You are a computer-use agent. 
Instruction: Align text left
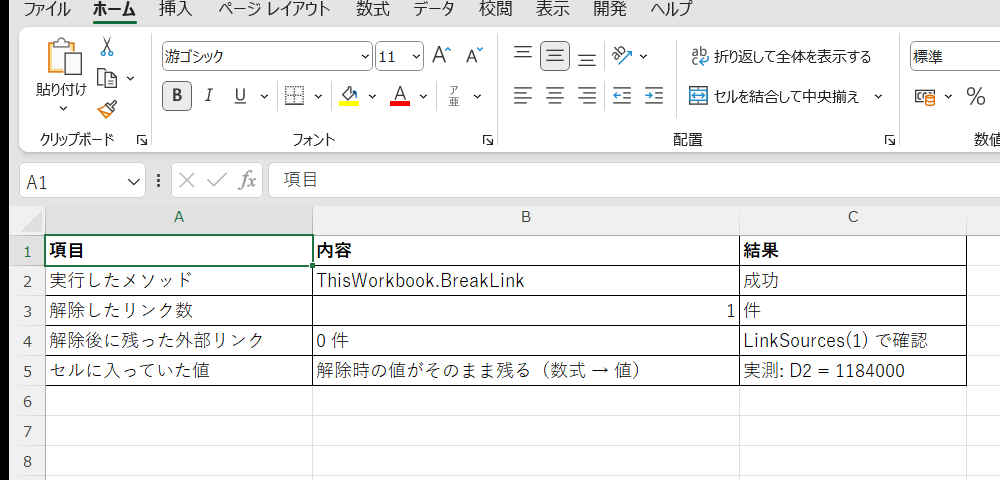tap(523, 96)
